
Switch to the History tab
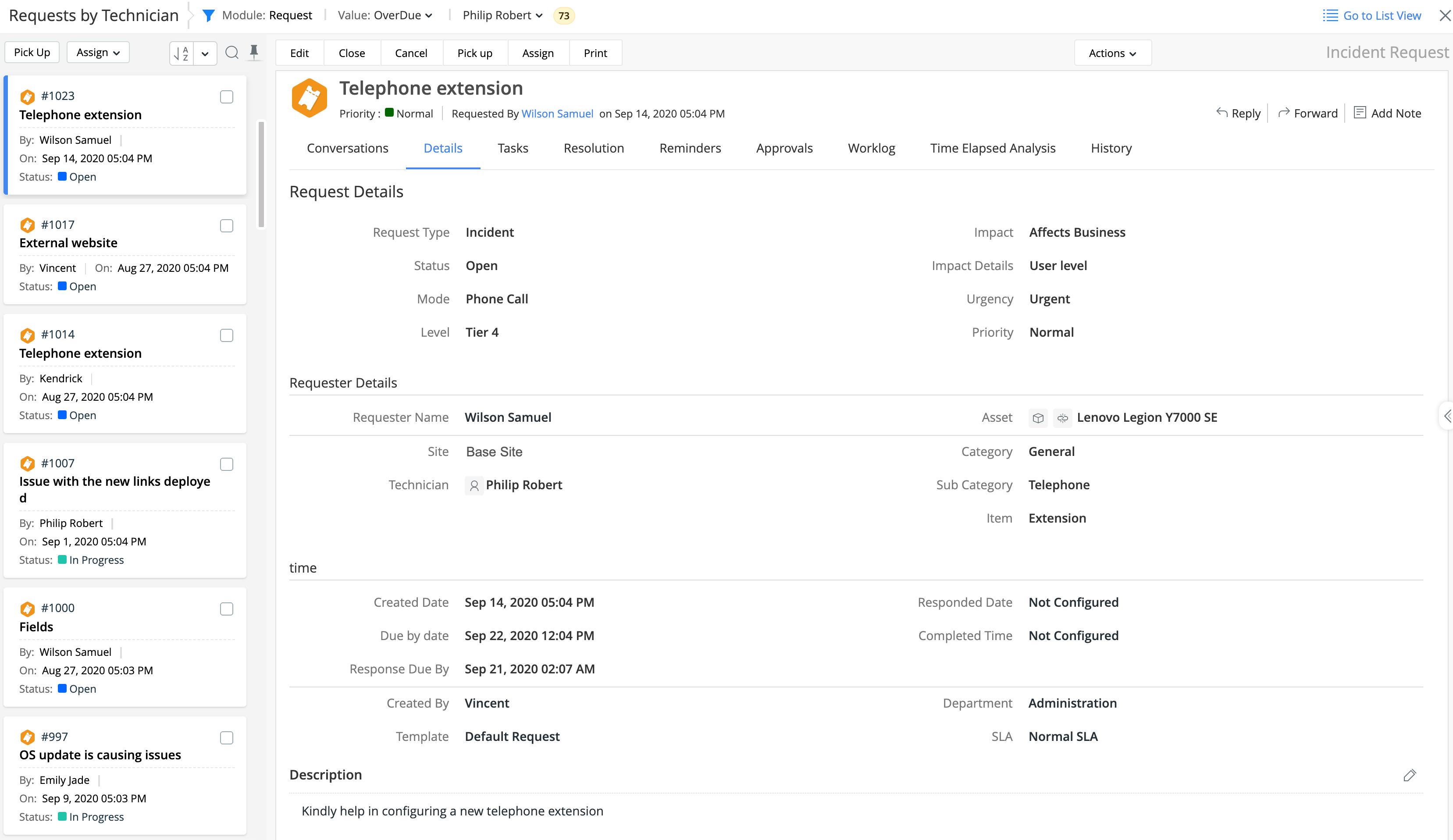point(1111,148)
